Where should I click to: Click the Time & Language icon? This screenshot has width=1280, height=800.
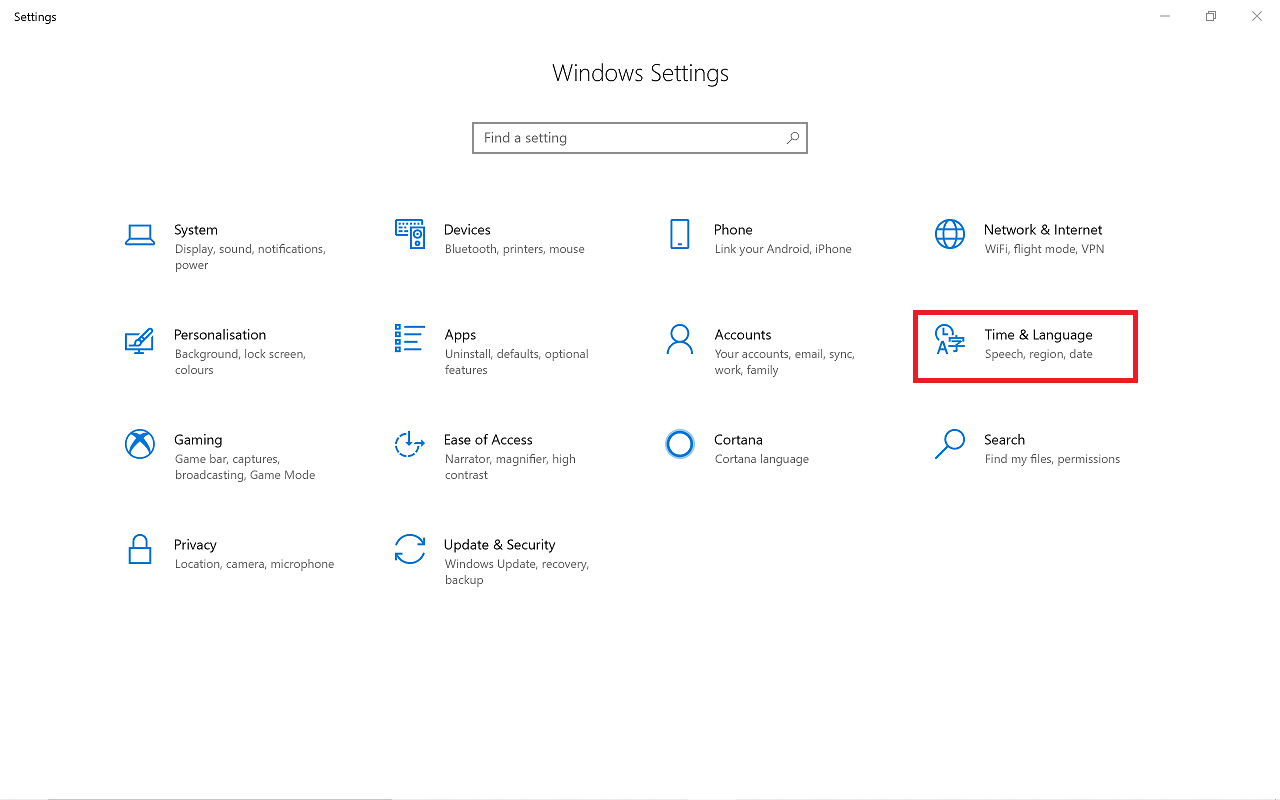(x=950, y=340)
